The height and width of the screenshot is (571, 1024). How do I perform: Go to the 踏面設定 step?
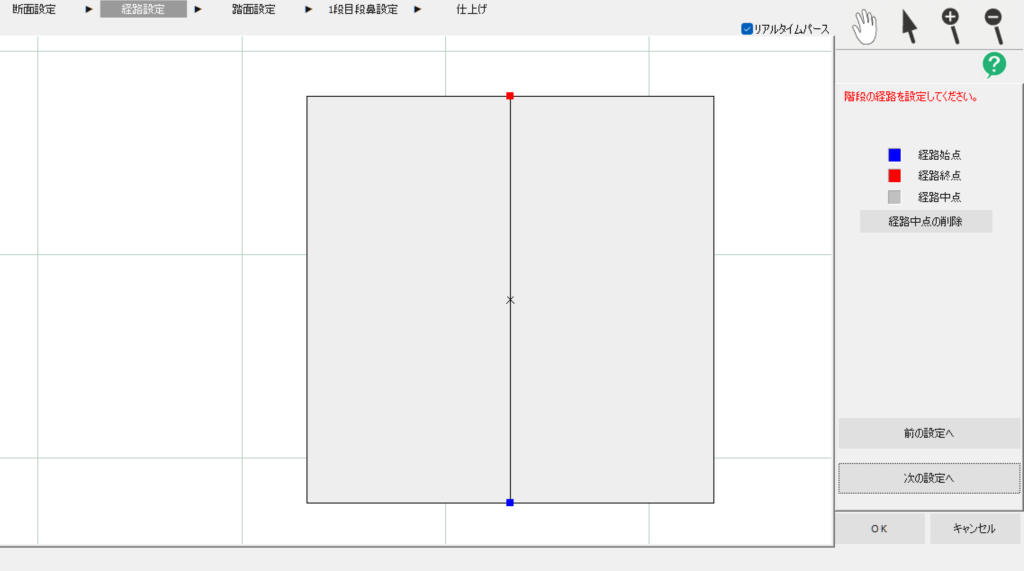pos(253,9)
